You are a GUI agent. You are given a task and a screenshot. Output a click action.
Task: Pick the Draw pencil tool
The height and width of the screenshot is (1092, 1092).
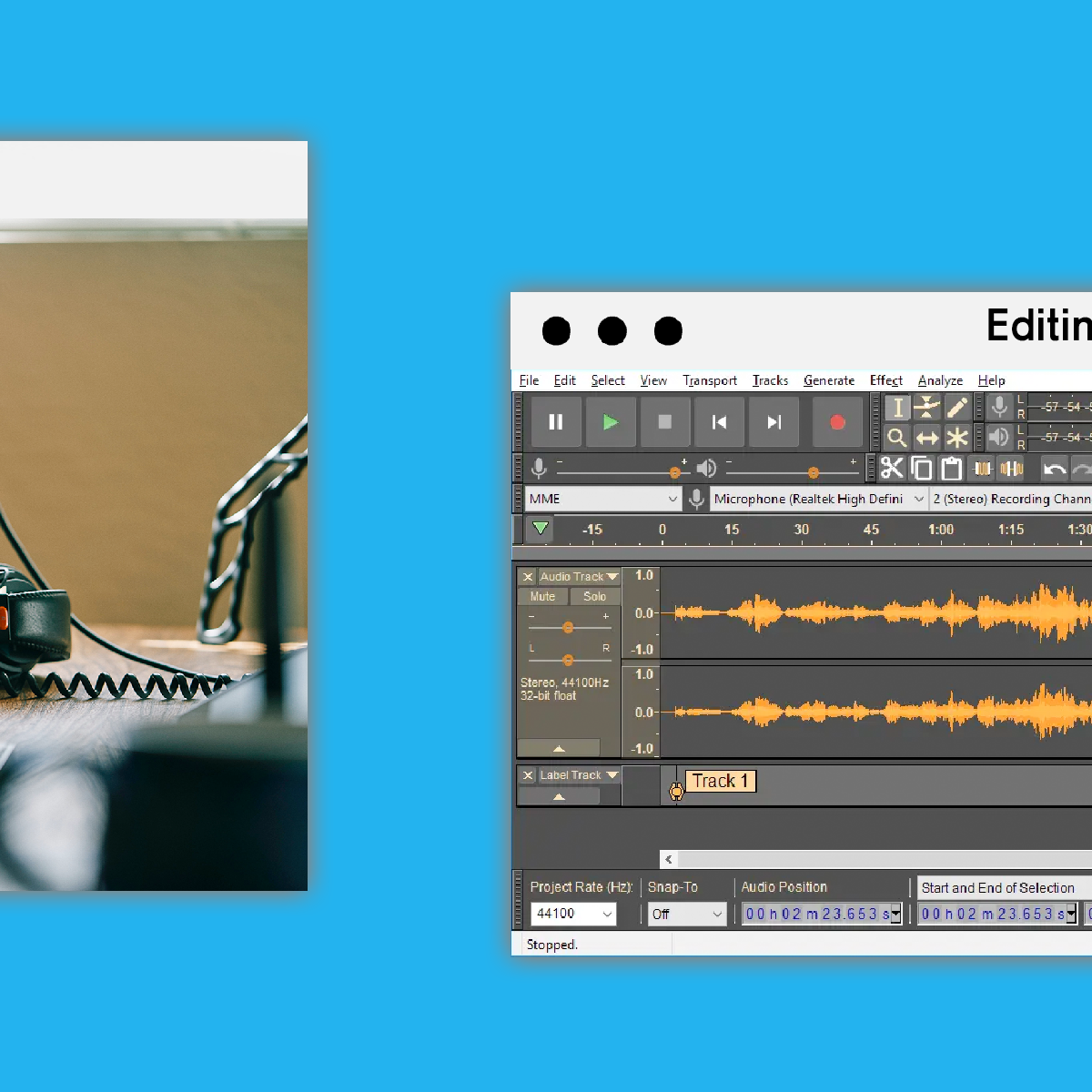956,408
